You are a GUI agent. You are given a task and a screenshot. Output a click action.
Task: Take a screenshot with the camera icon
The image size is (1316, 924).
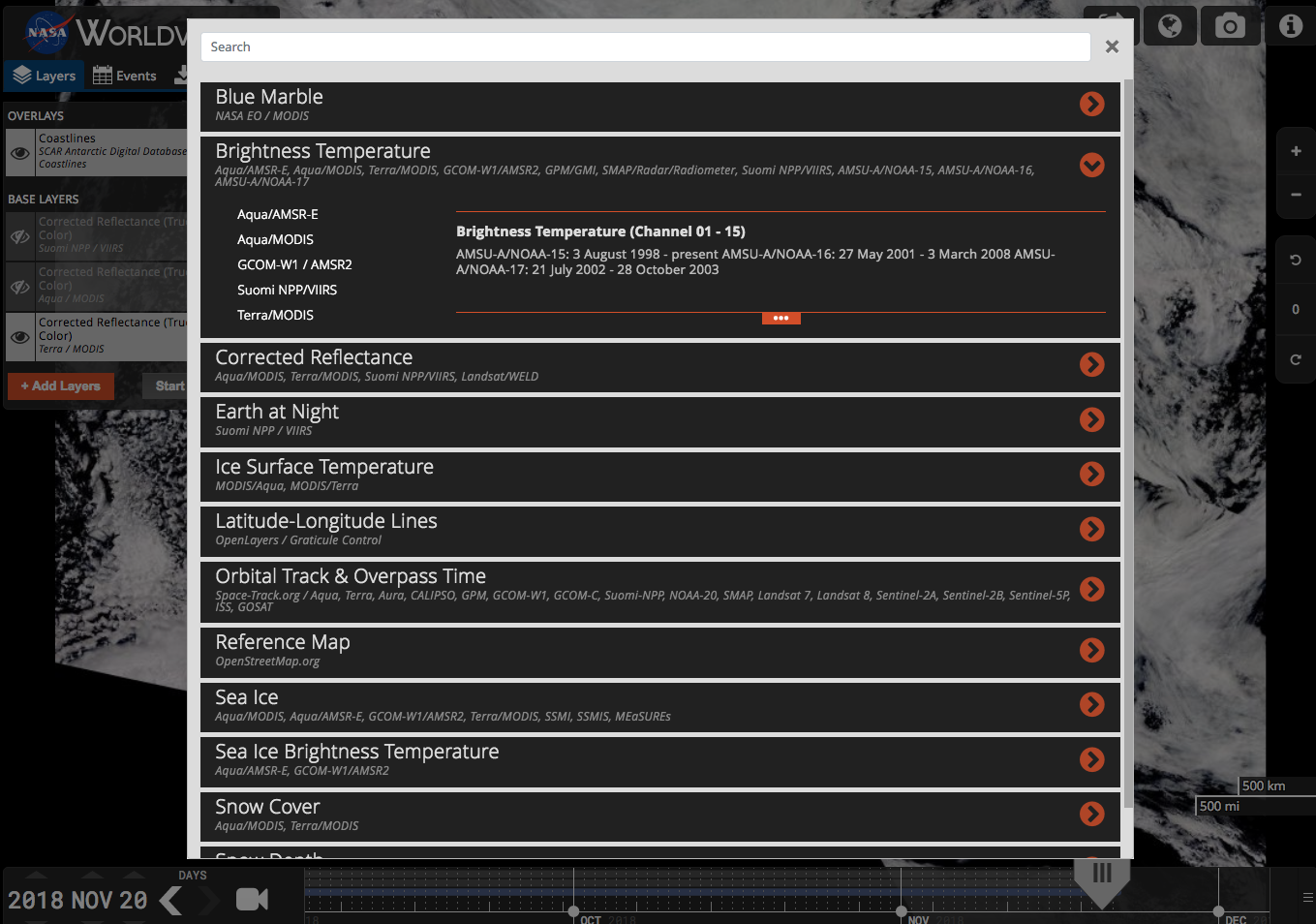1230,26
